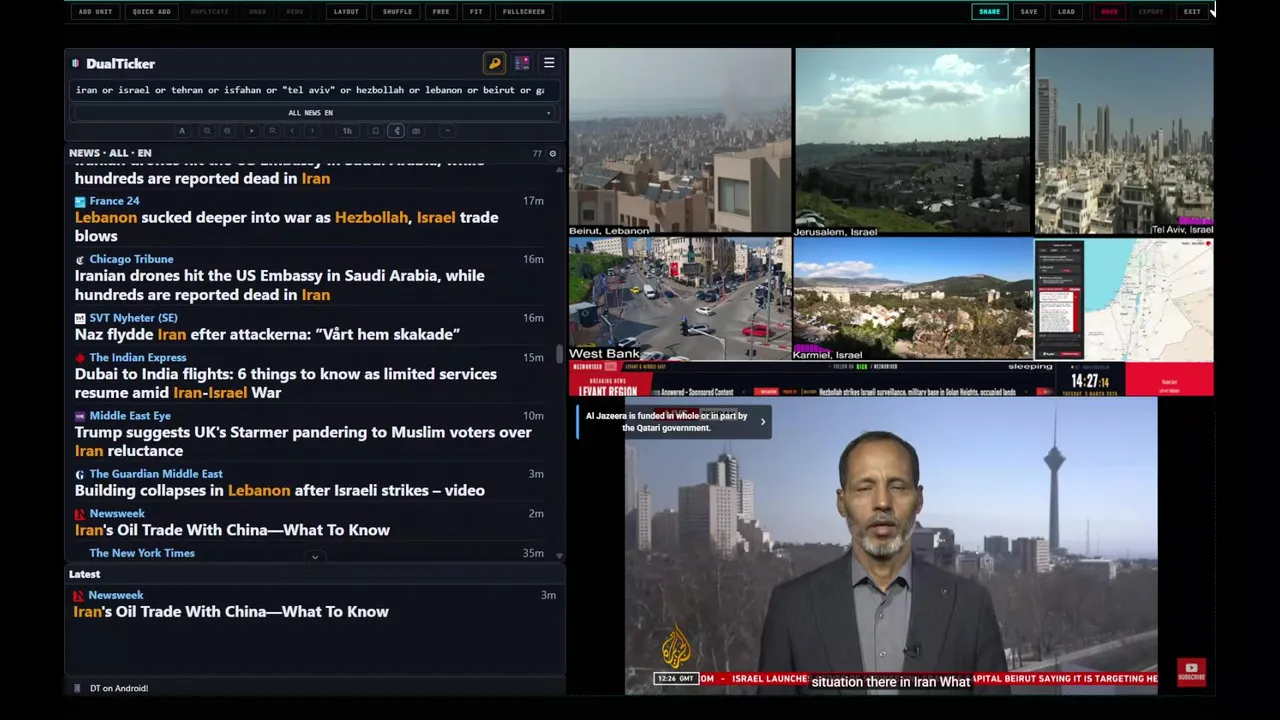This screenshot has width=1280, height=720.
Task: Click the media playlist icon in DualTicker header
Action: click(522, 63)
